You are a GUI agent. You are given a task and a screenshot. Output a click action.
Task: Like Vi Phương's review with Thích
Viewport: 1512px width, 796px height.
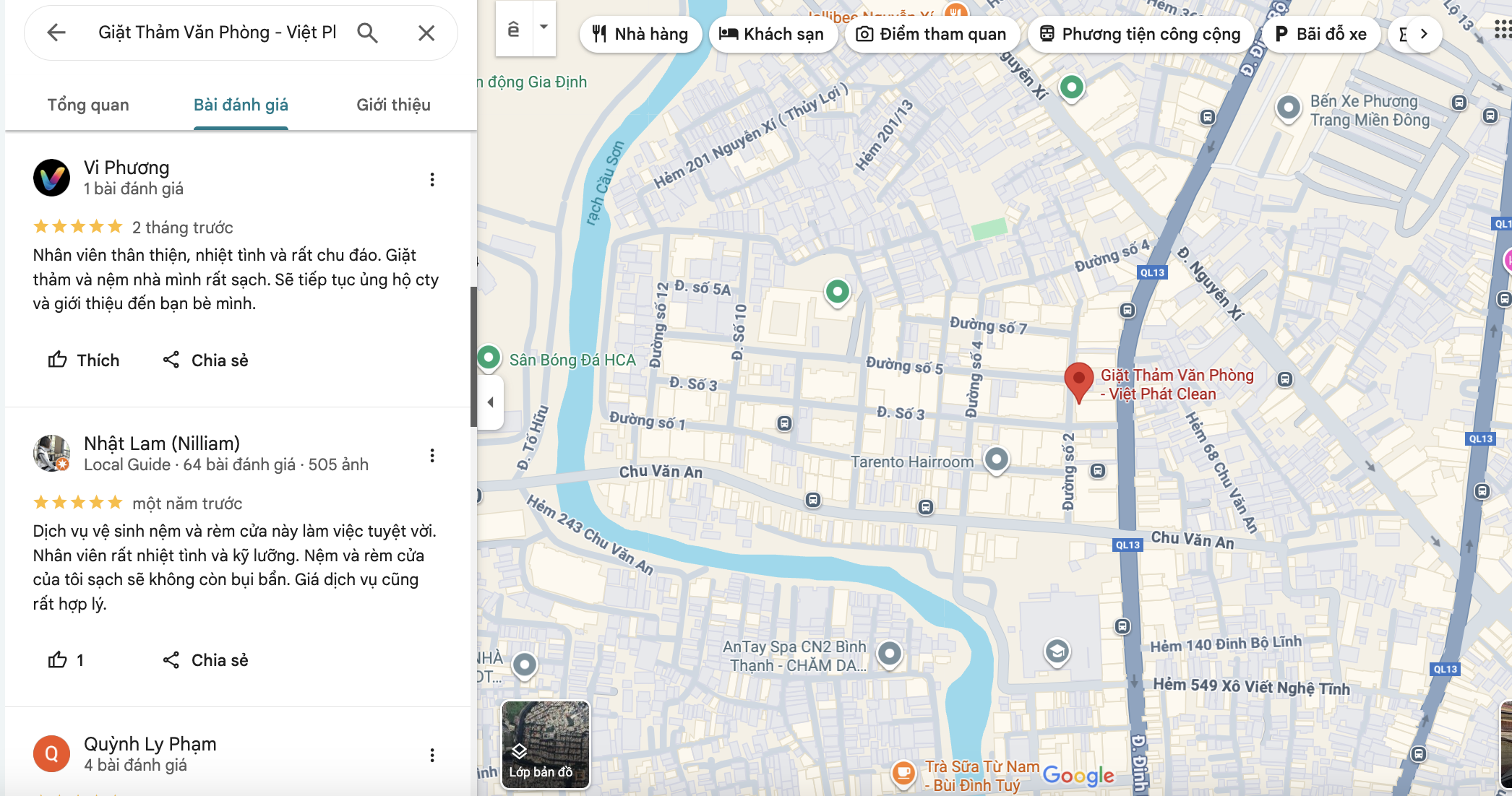[x=83, y=360]
